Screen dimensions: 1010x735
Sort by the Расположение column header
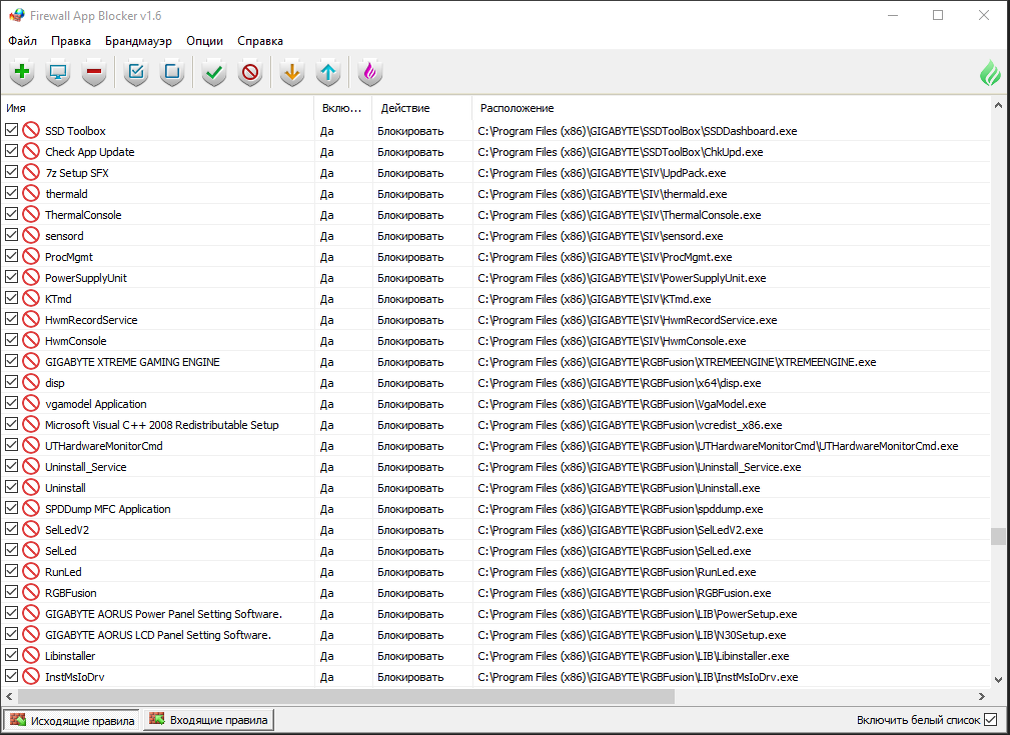pos(730,108)
